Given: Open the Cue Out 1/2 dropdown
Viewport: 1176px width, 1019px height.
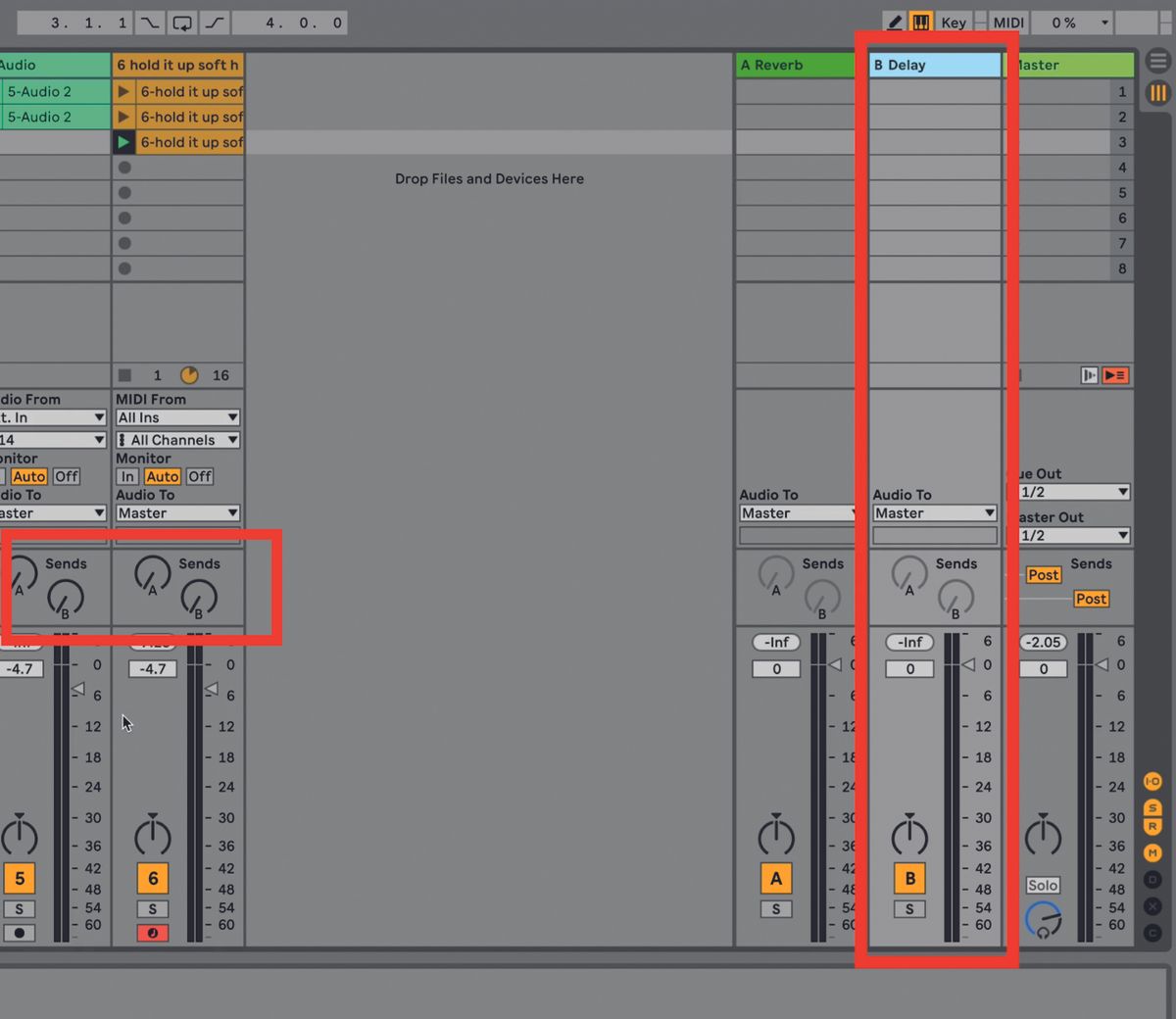Looking at the screenshot, I should (1071, 492).
